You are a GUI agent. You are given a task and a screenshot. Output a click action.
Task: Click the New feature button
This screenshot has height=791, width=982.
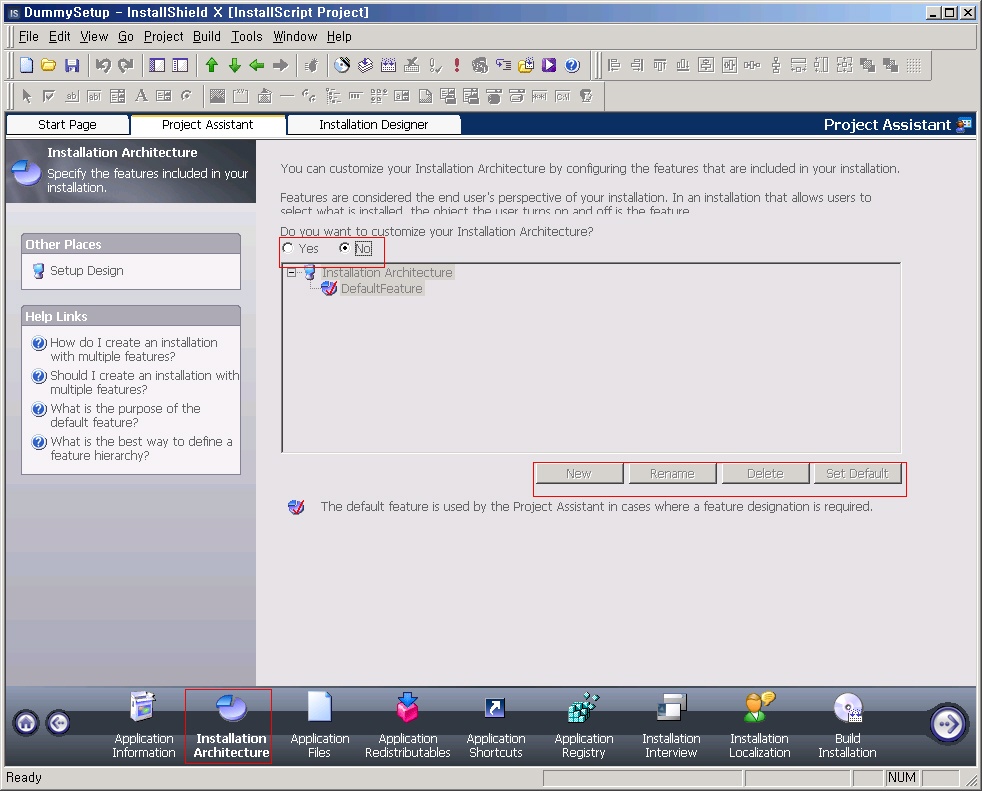pyautogui.click(x=579, y=473)
